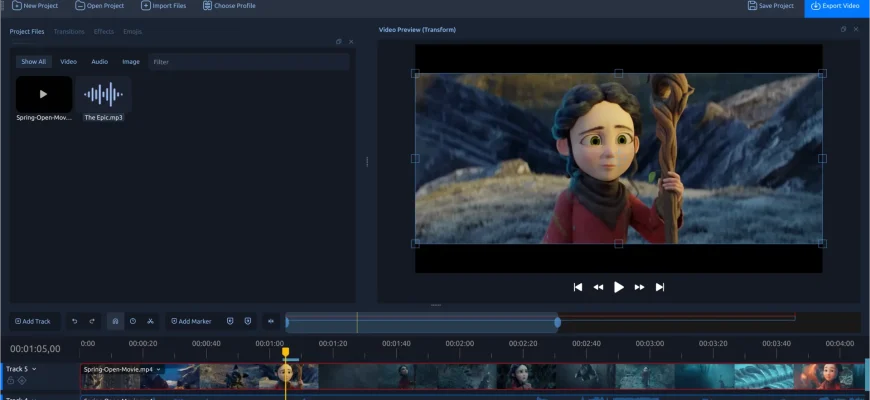
Task: Open the Track 5 dropdown menu
Action: [x=34, y=369]
